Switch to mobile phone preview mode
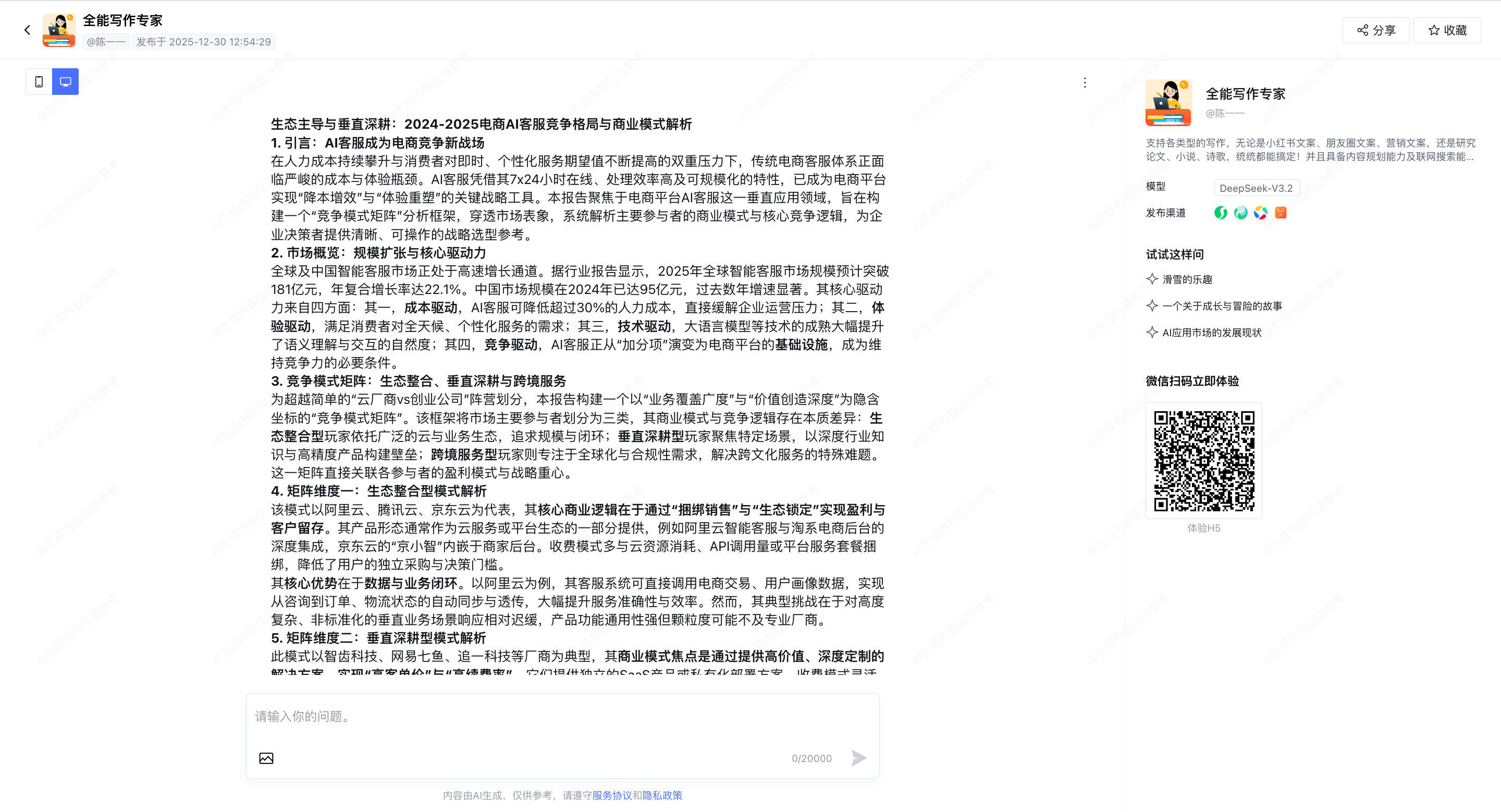The image size is (1501, 812). click(x=39, y=81)
